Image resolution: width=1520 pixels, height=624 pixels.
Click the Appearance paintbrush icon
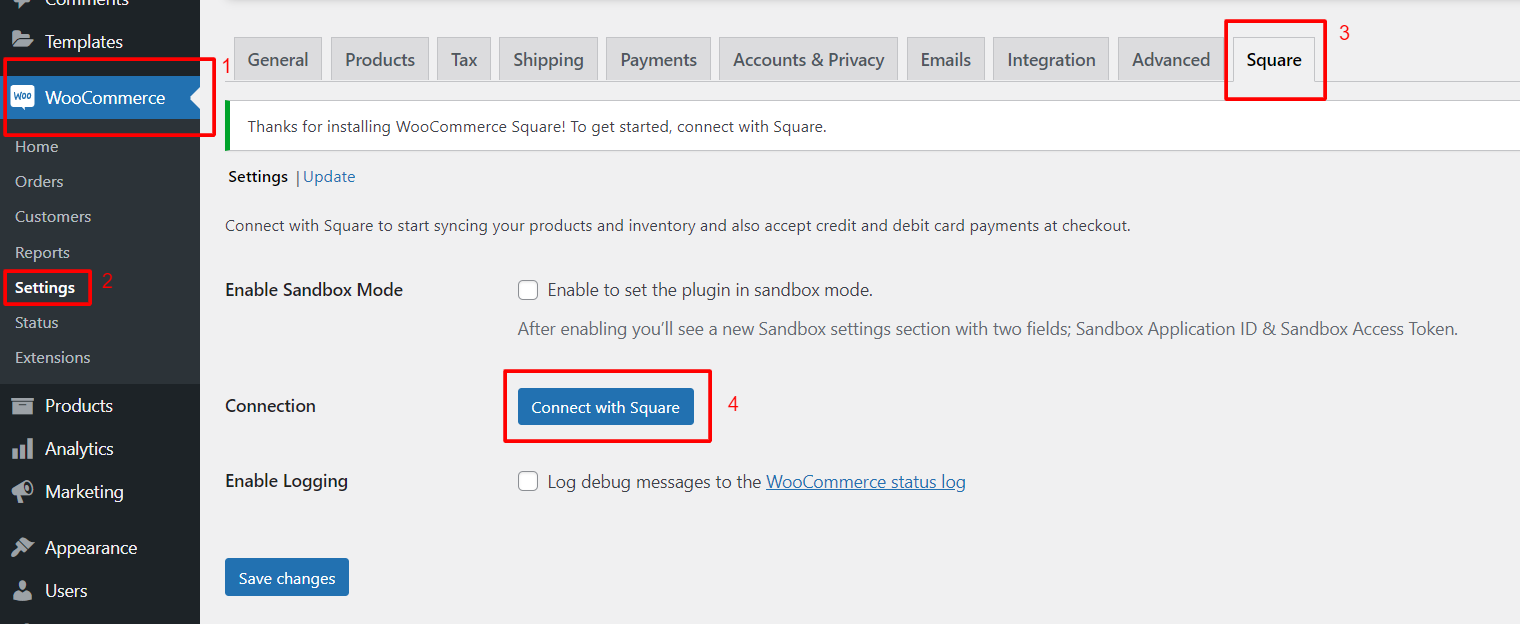[x=22, y=548]
